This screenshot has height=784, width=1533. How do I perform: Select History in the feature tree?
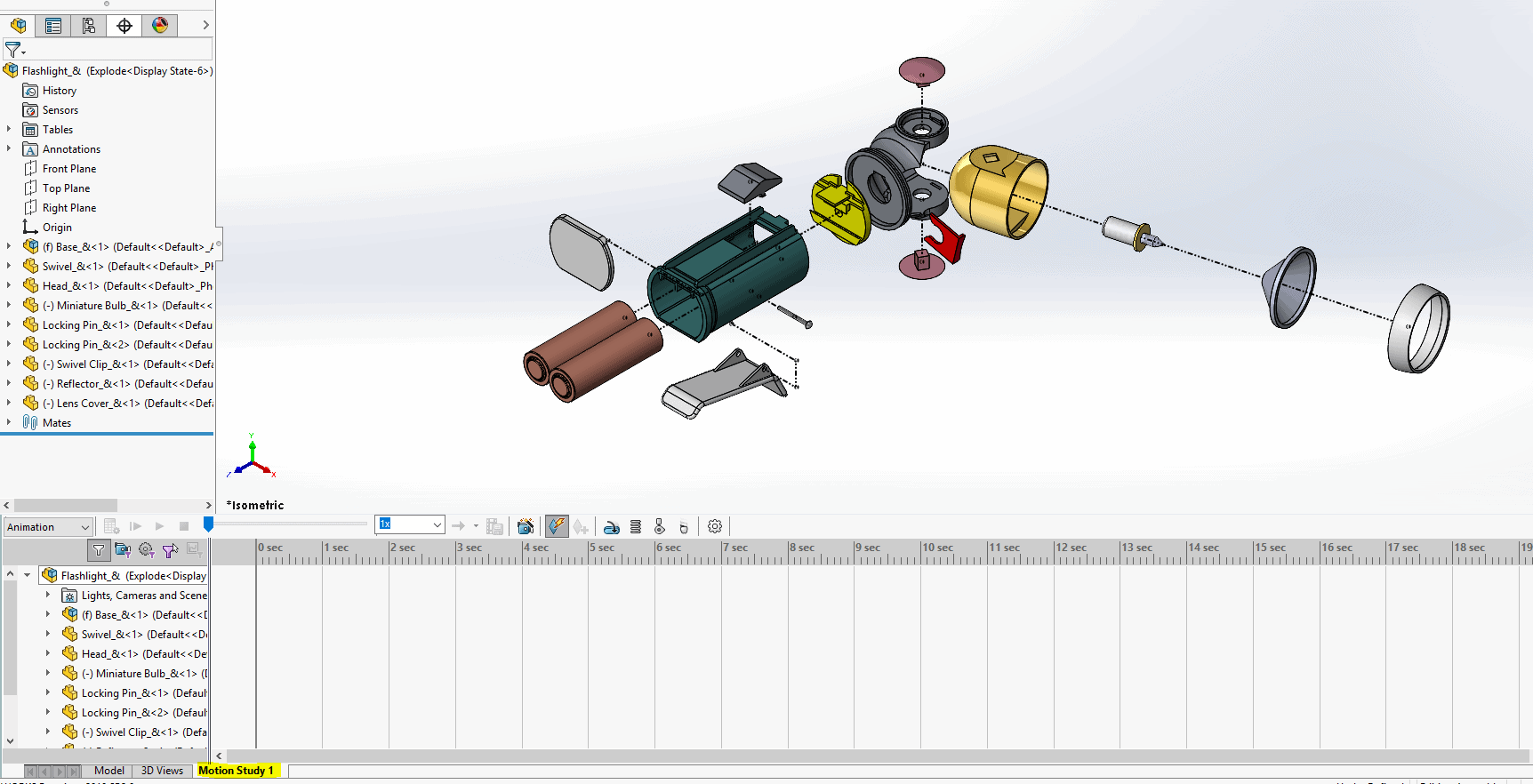60,91
